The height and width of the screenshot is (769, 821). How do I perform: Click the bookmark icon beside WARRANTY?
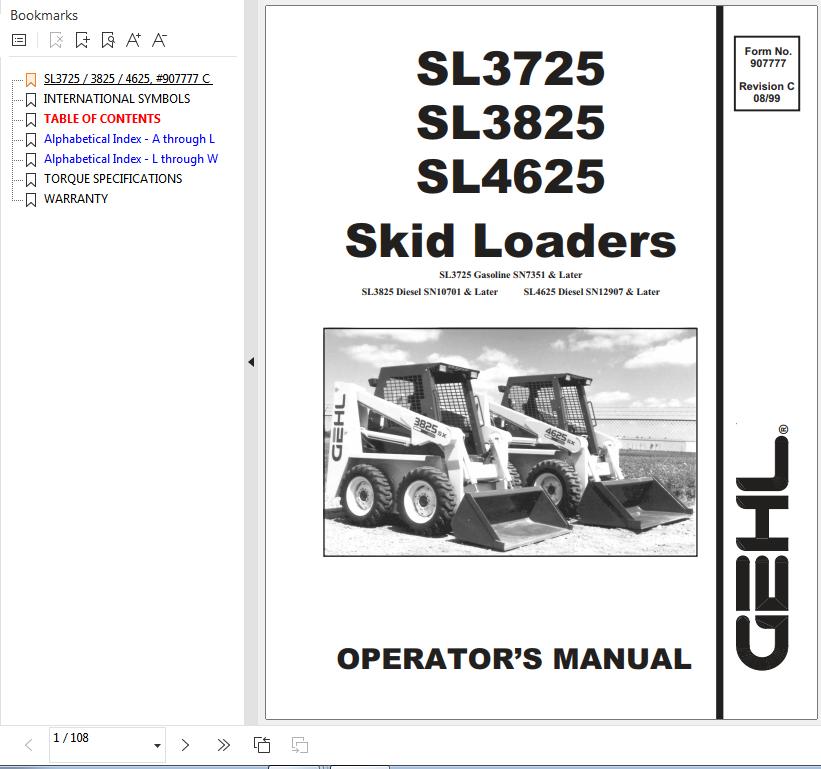[x=31, y=199]
